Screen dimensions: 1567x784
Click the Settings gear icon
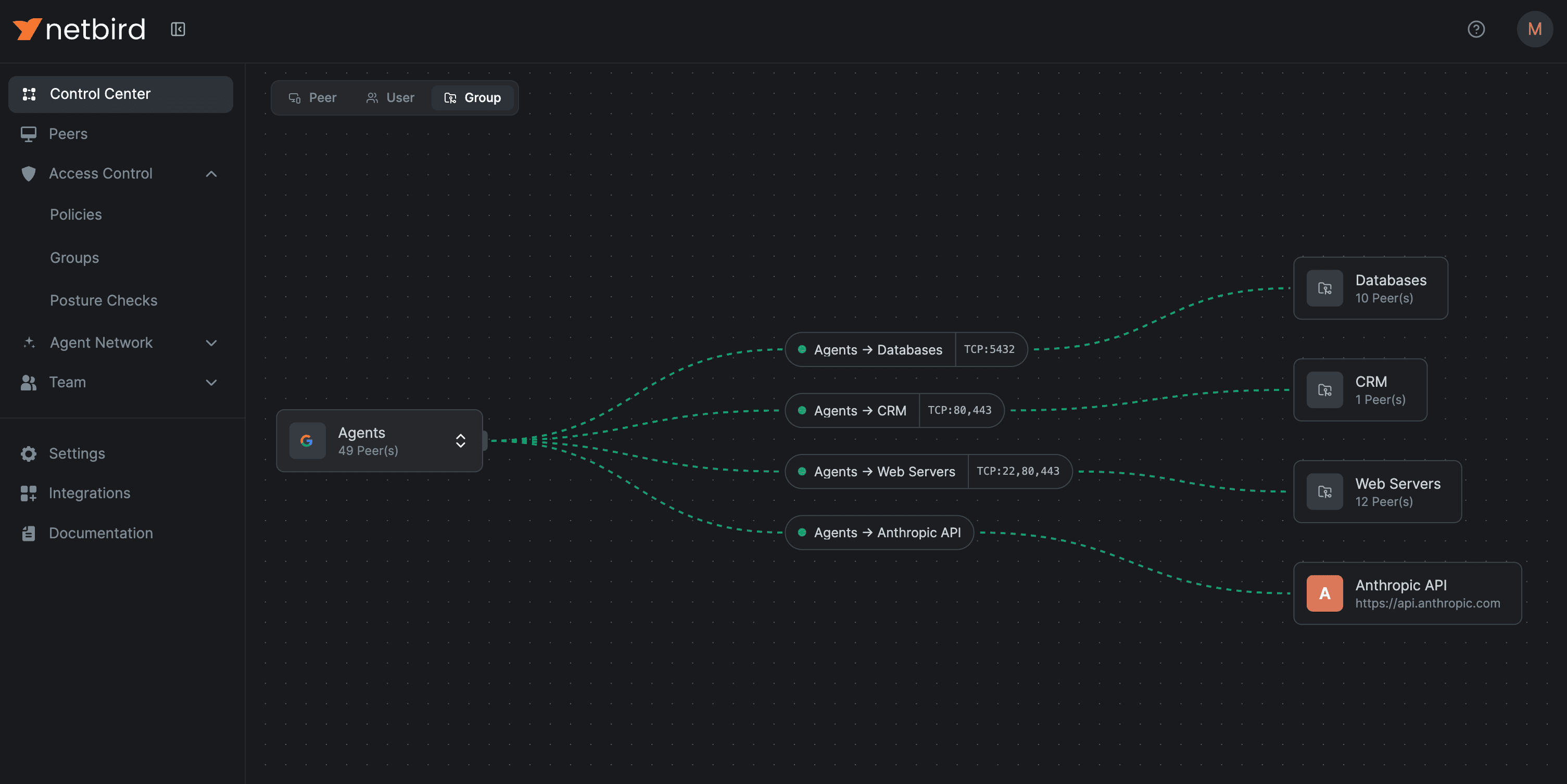pyautogui.click(x=28, y=454)
